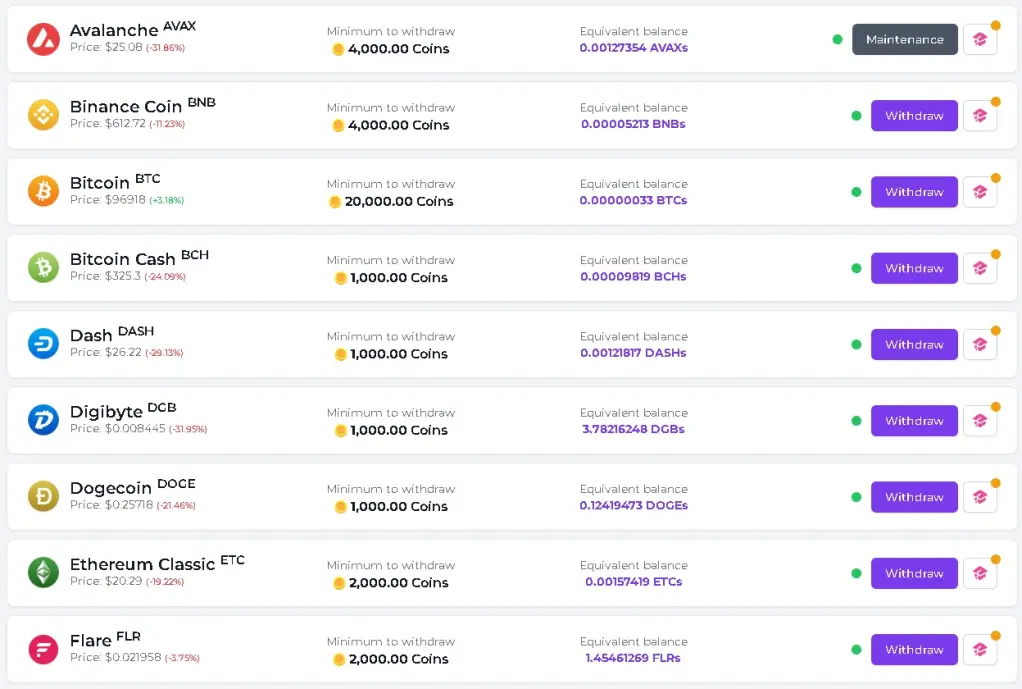Click the 2,000.00 Coins minimum for Ethereum Classic
The height and width of the screenshot is (689, 1022).
pyautogui.click(x=391, y=583)
